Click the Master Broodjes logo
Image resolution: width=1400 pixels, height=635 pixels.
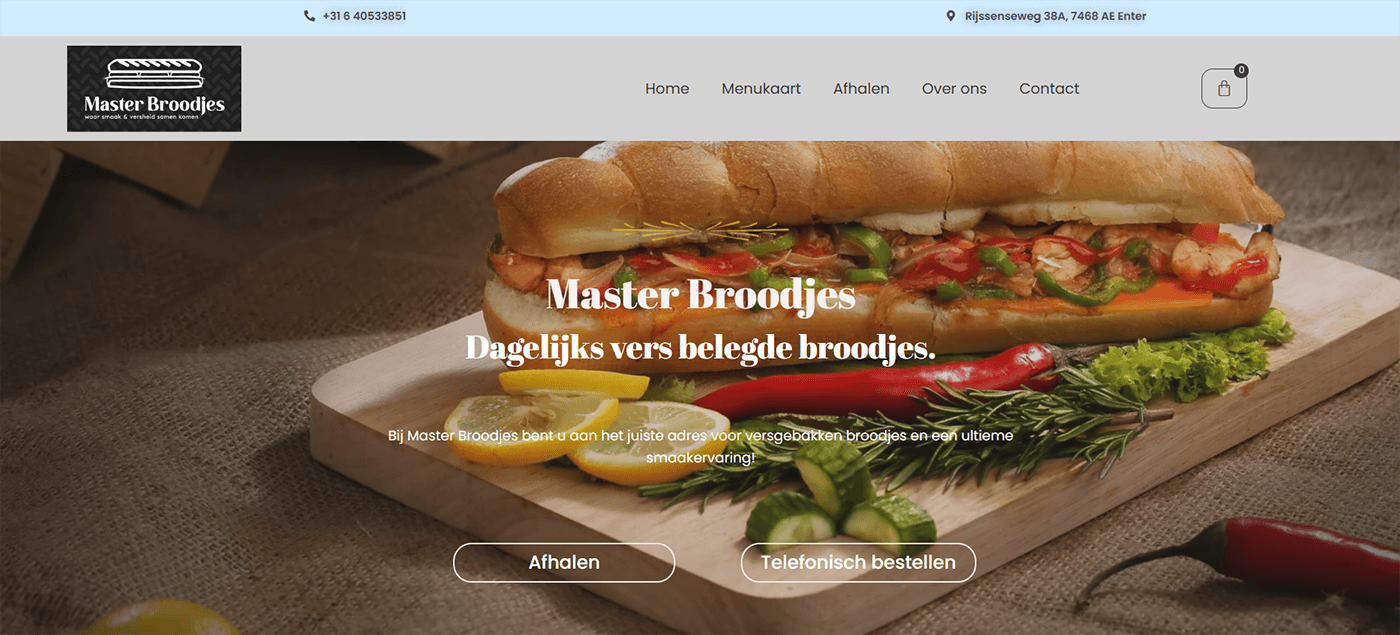155,88
